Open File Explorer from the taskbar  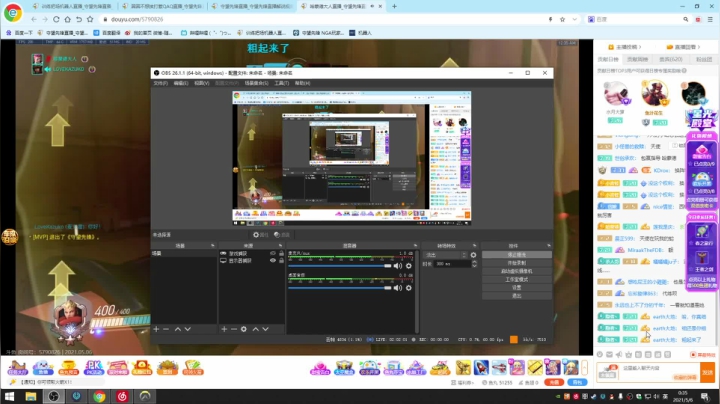click(x=31, y=396)
